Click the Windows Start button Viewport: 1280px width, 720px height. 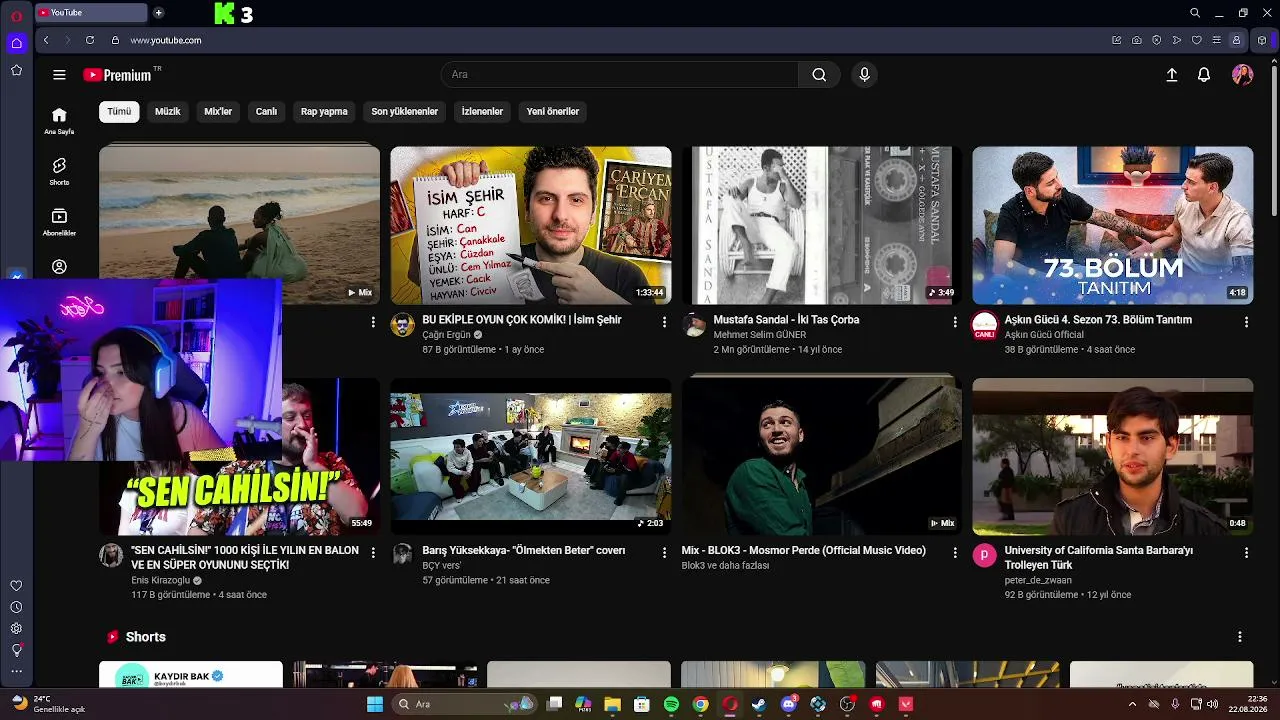(375, 704)
